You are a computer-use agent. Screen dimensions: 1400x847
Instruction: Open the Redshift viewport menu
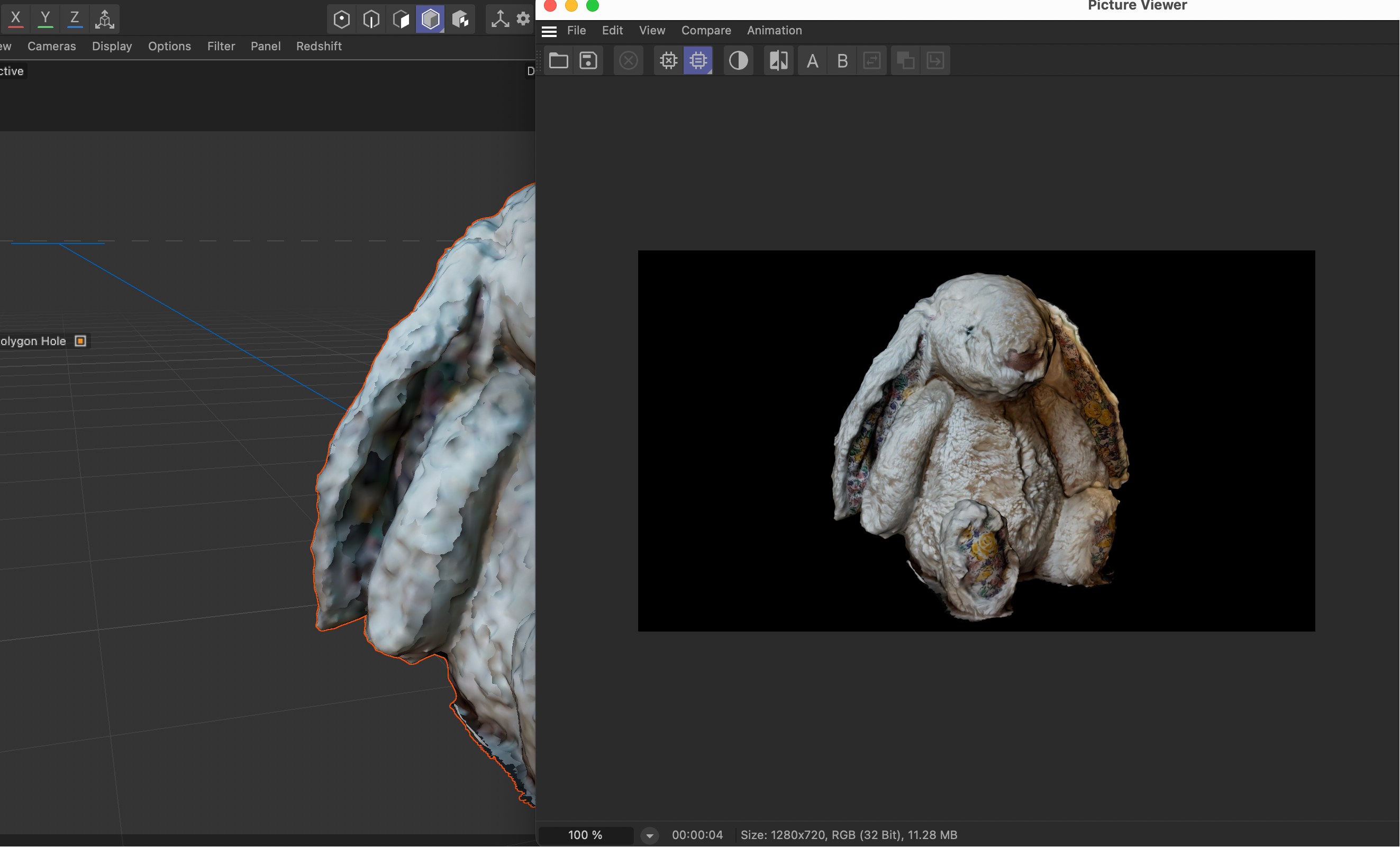coord(319,46)
